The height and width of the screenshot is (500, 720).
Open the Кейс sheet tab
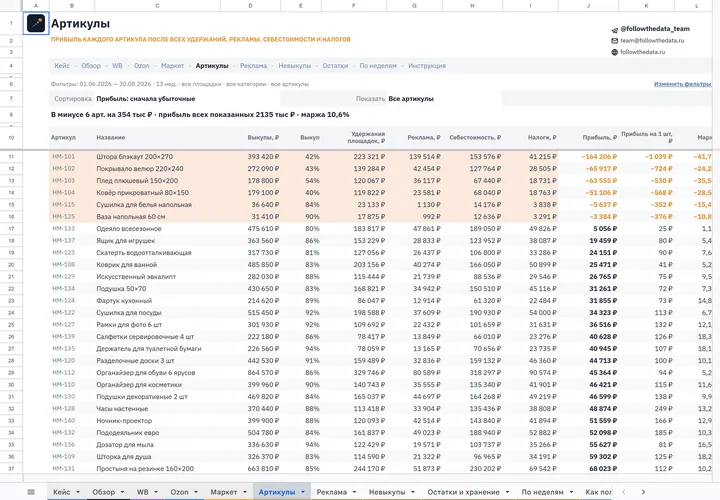click(62, 492)
